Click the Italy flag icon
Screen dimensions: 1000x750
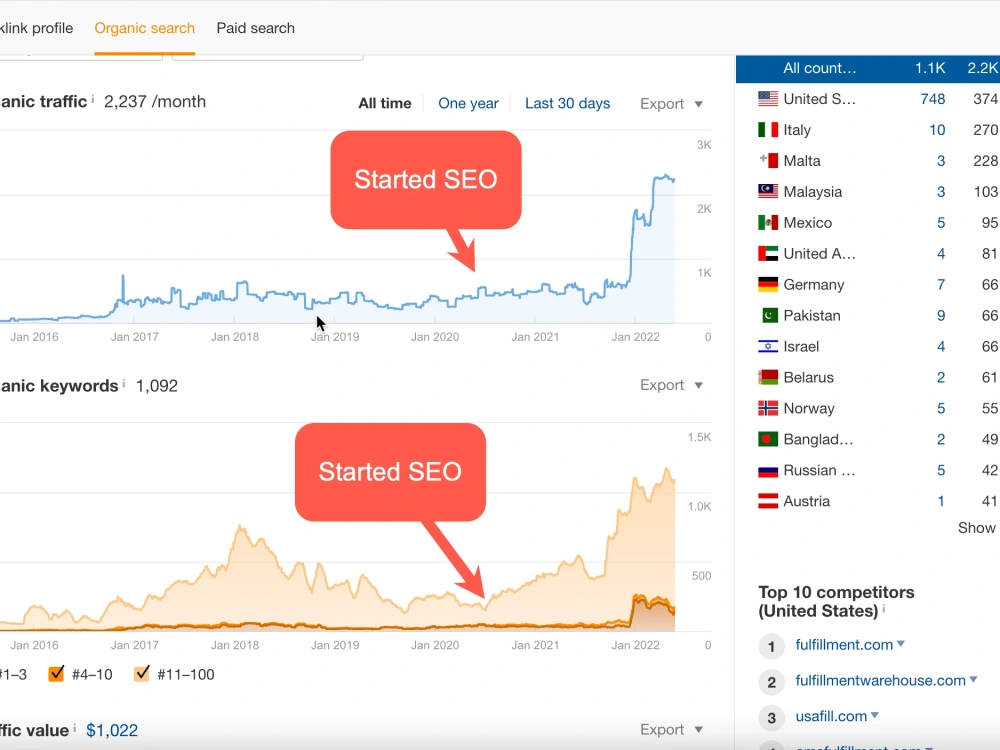coord(768,130)
